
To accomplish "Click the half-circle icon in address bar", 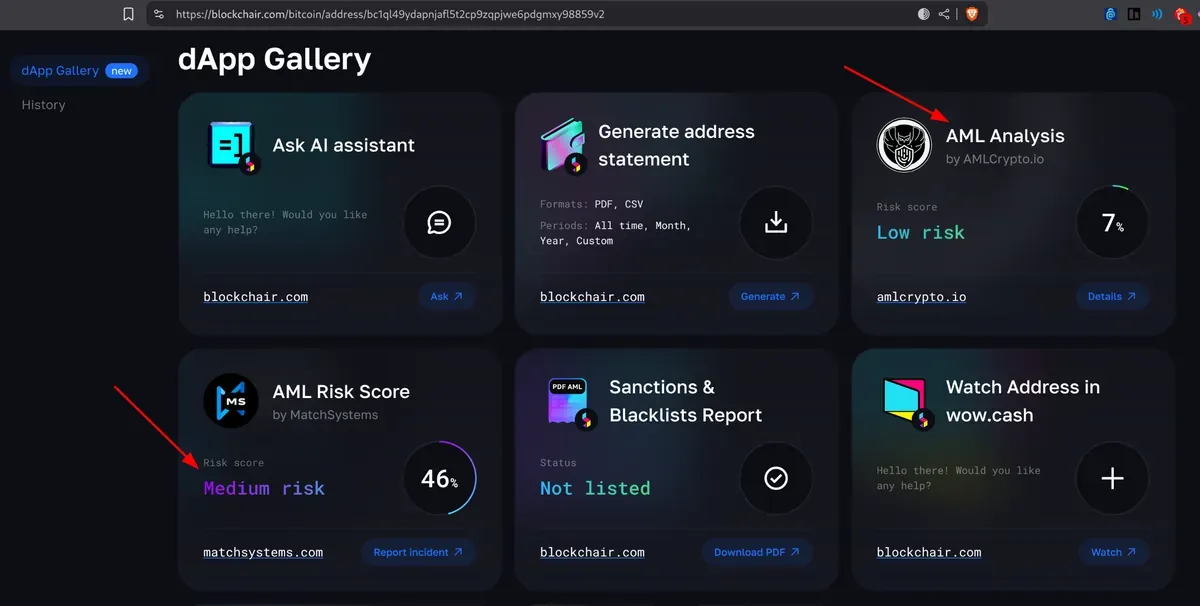I will [x=923, y=14].
